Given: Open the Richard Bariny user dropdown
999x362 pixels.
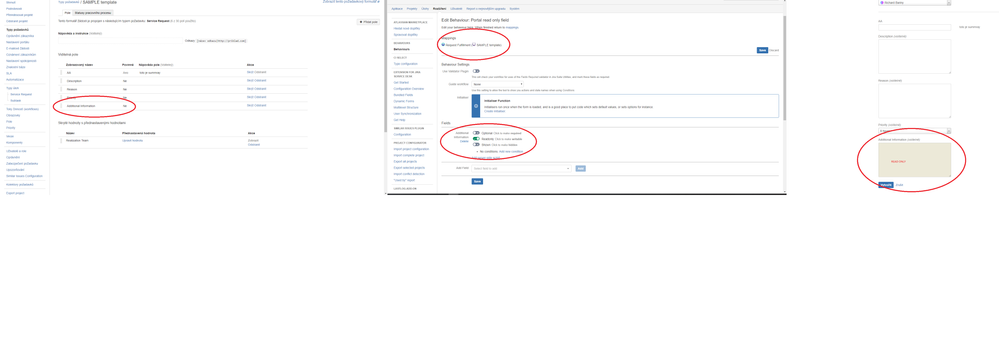Looking at the screenshot, I should coord(914,3).
